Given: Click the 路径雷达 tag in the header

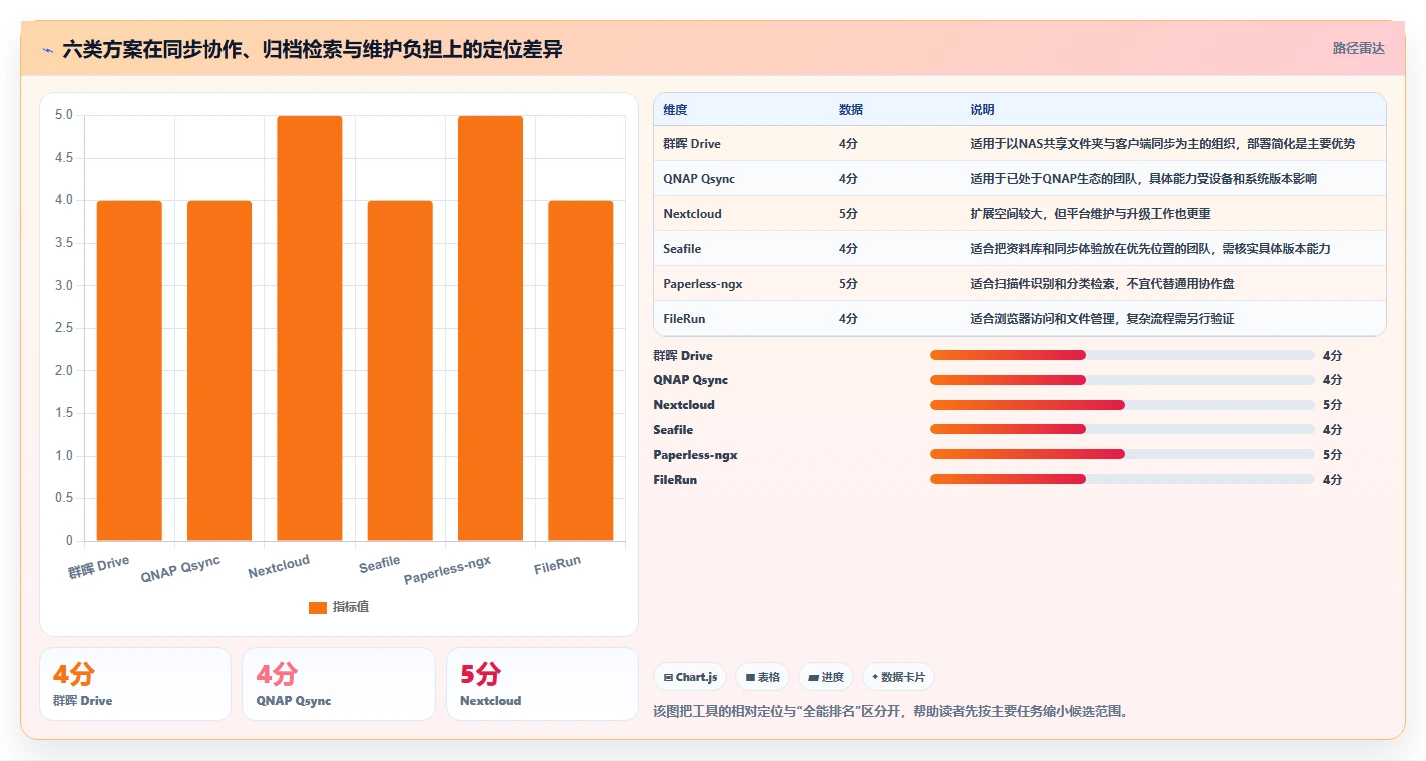Looking at the screenshot, I should pyautogui.click(x=1358, y=48).
